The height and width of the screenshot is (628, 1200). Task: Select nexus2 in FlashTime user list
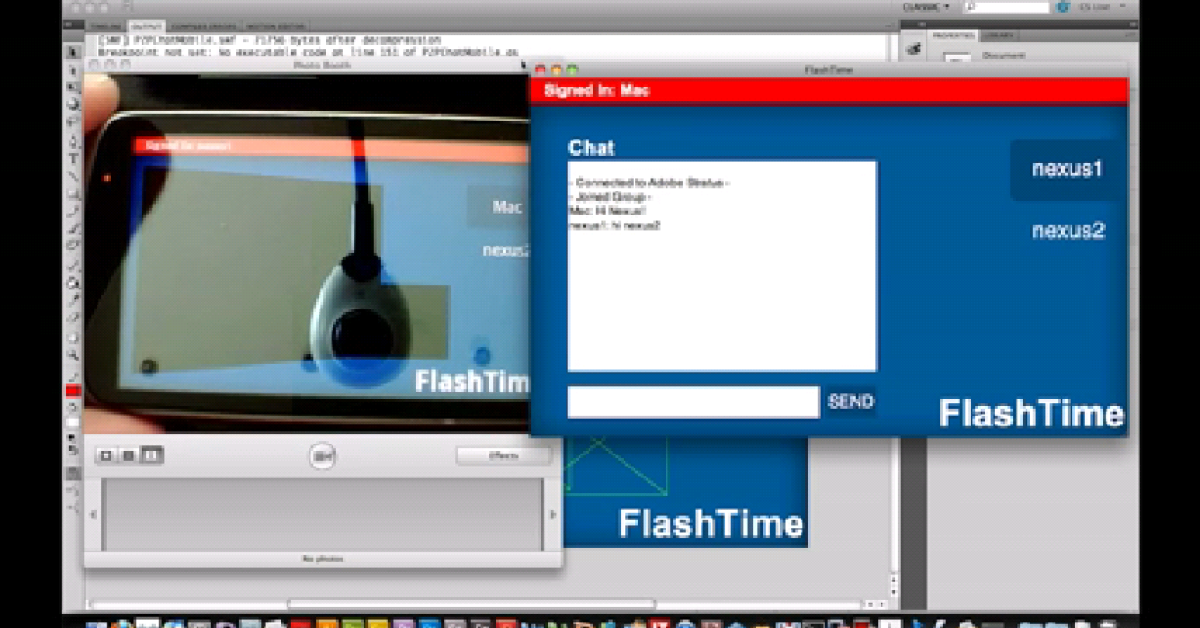[x=1068, y=231]
